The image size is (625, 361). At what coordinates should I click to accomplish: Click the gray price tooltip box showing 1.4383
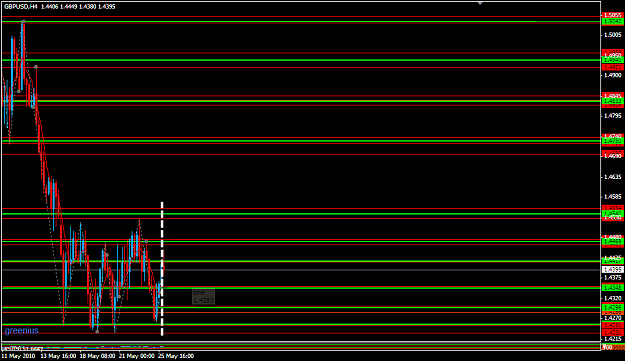point(203,296)
